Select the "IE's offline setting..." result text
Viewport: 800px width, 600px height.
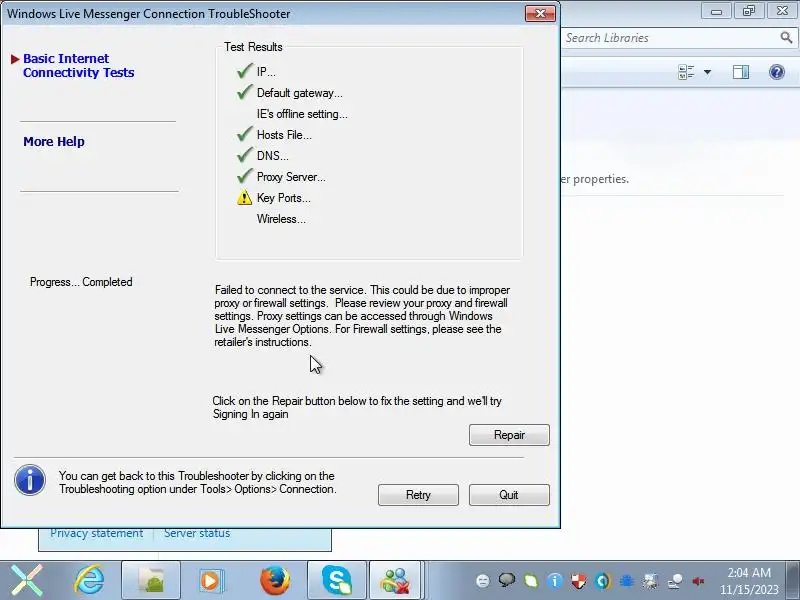click(302, 114)
